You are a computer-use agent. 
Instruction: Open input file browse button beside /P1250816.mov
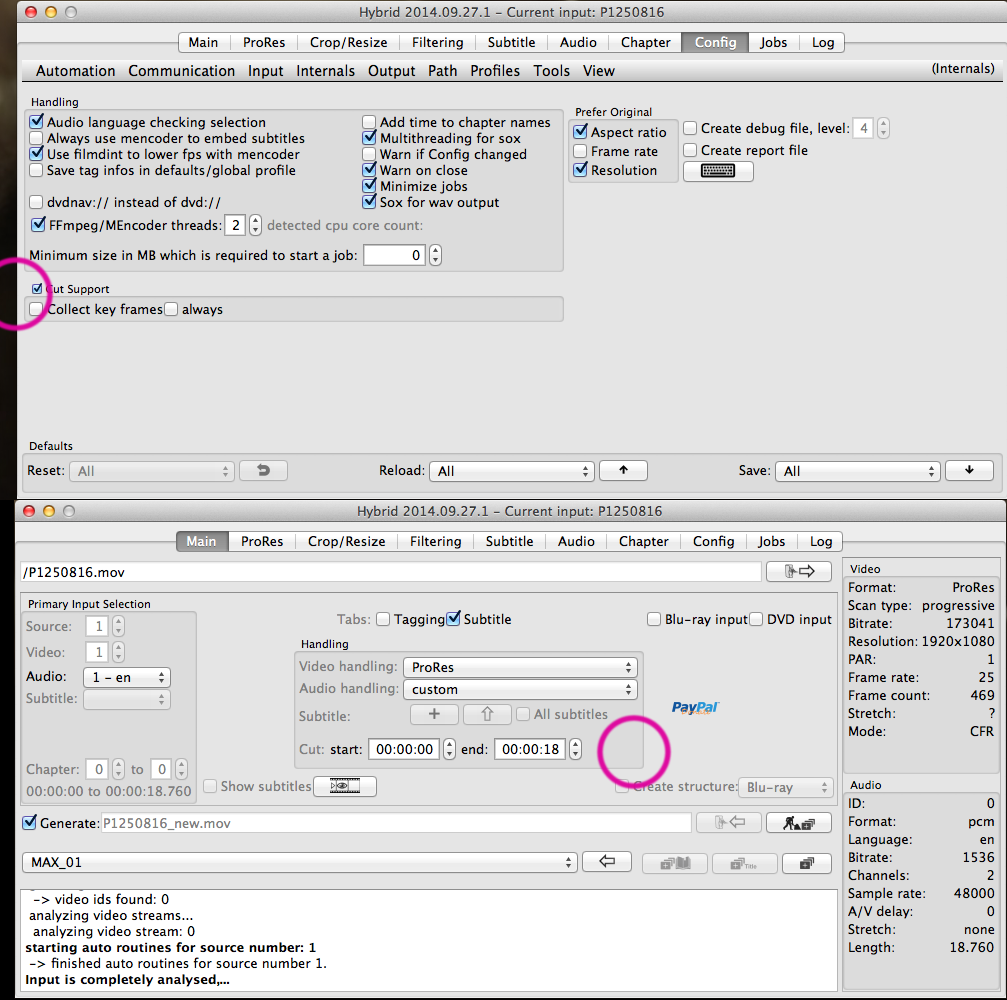point(798,571)
